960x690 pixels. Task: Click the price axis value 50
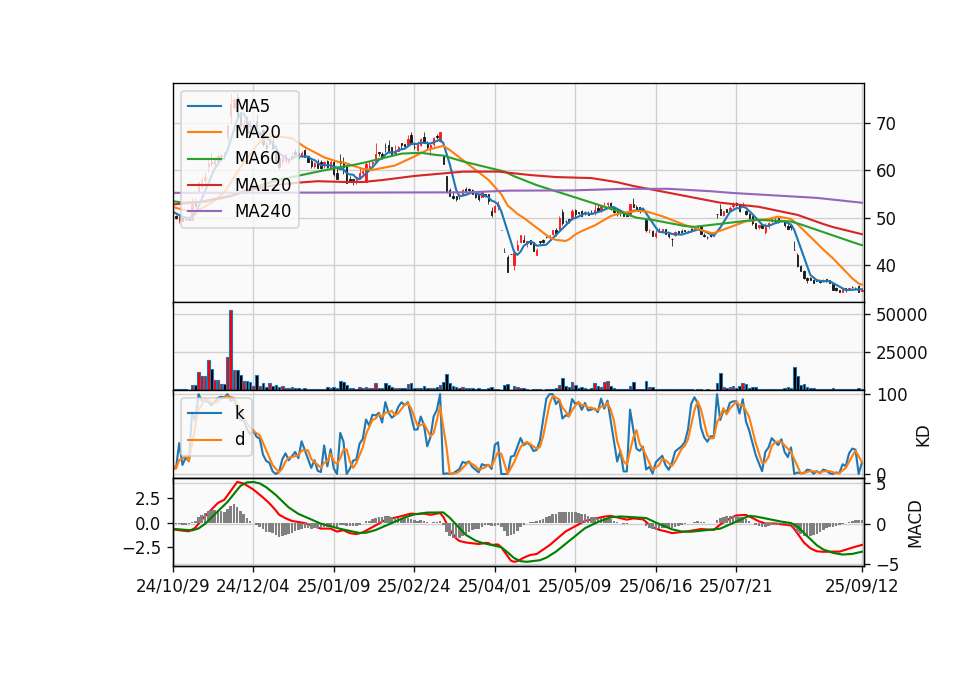[x=885, y=219]
